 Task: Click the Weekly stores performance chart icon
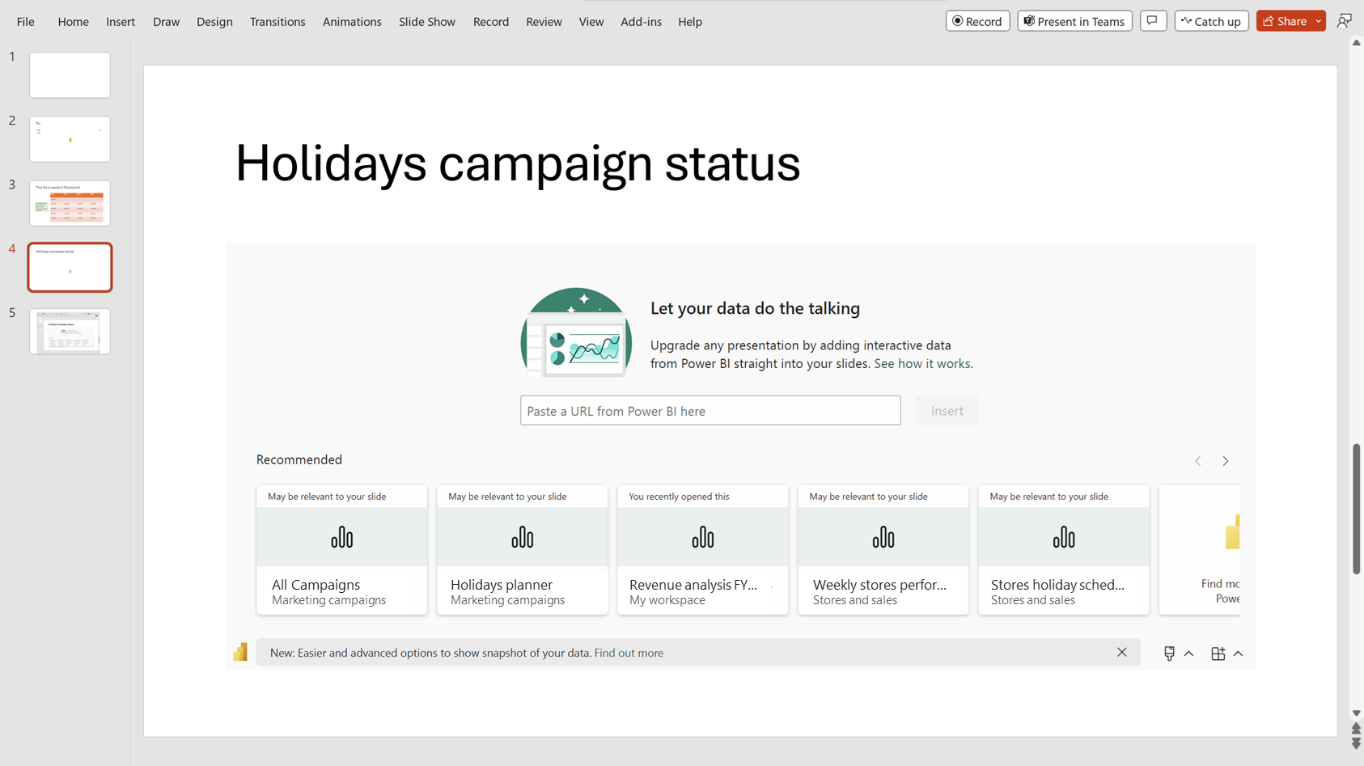tap(883, 538)
